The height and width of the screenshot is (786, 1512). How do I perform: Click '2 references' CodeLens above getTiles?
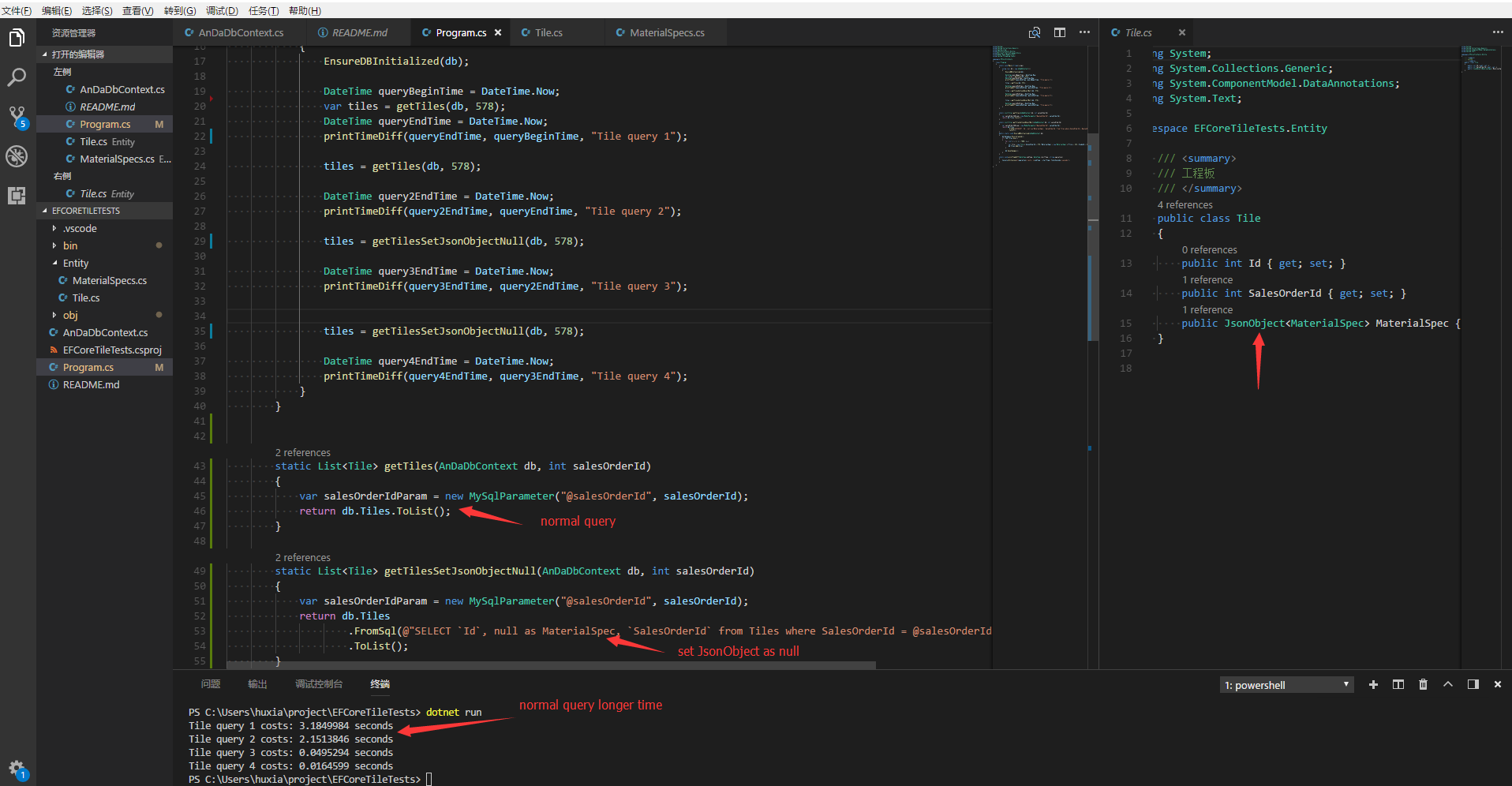point(302,452)
